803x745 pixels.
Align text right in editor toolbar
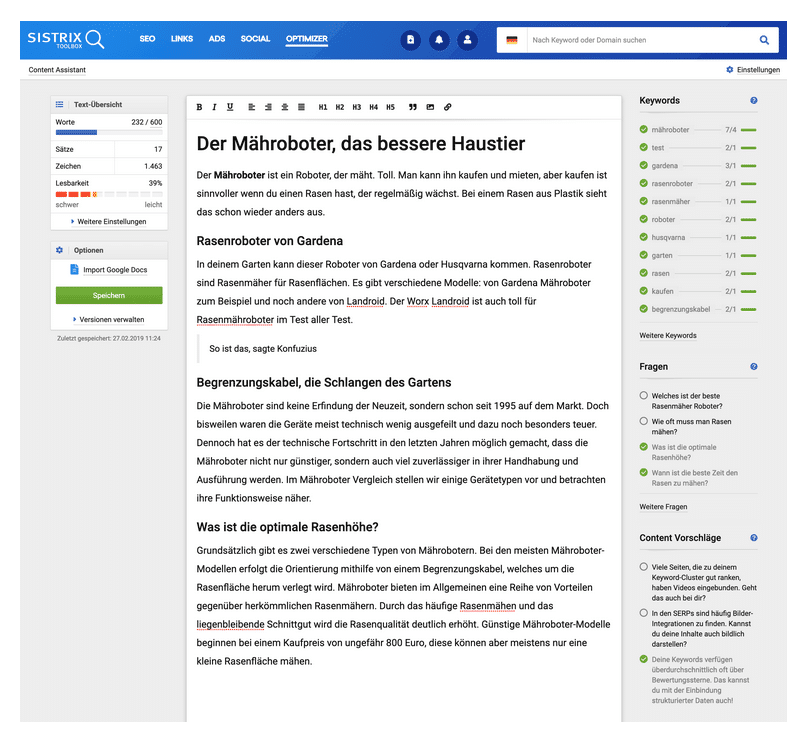pyautogui.click(x=268, y=107)
